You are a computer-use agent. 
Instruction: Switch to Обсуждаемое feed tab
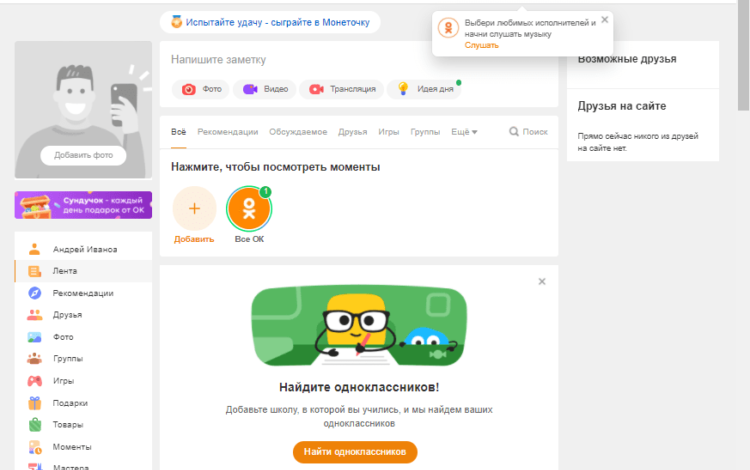(298, 132)
